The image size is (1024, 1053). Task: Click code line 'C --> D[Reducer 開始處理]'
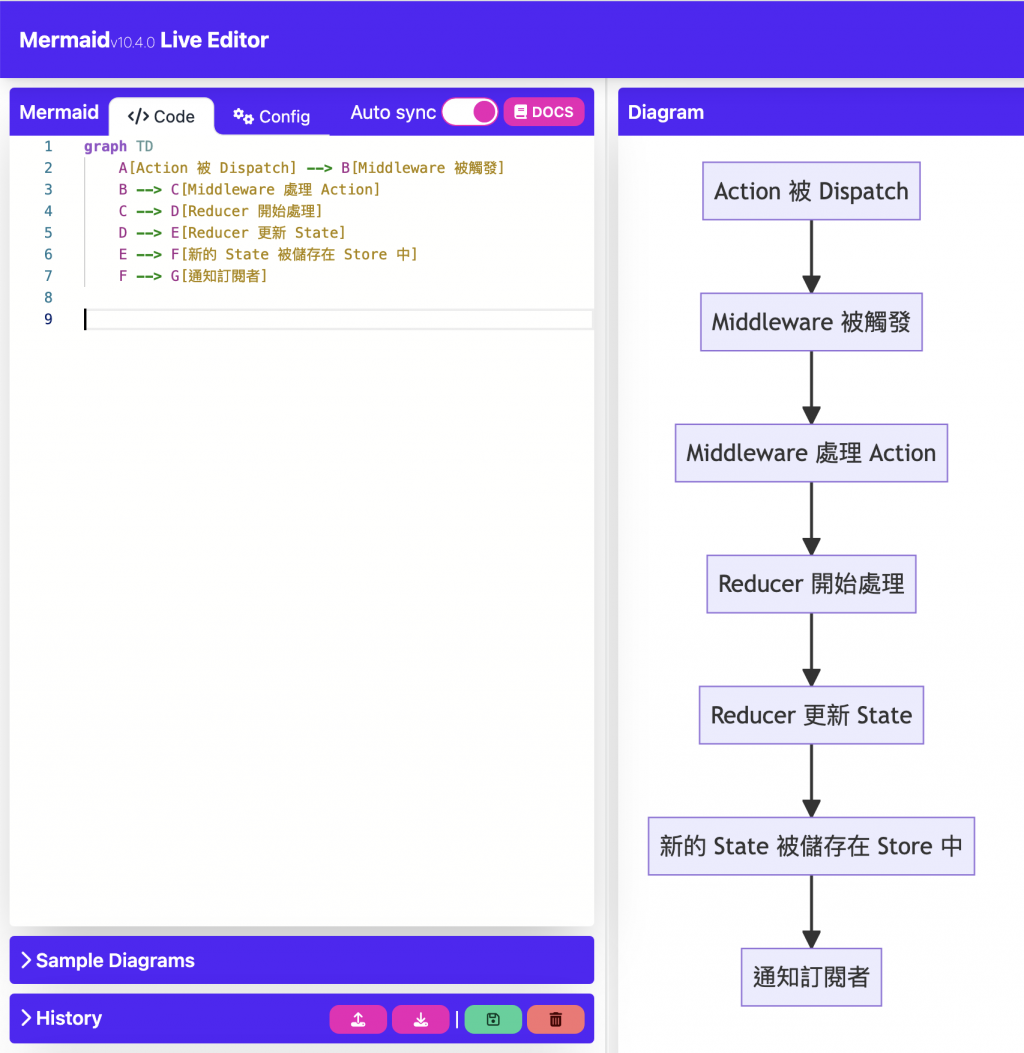[220, 211]
